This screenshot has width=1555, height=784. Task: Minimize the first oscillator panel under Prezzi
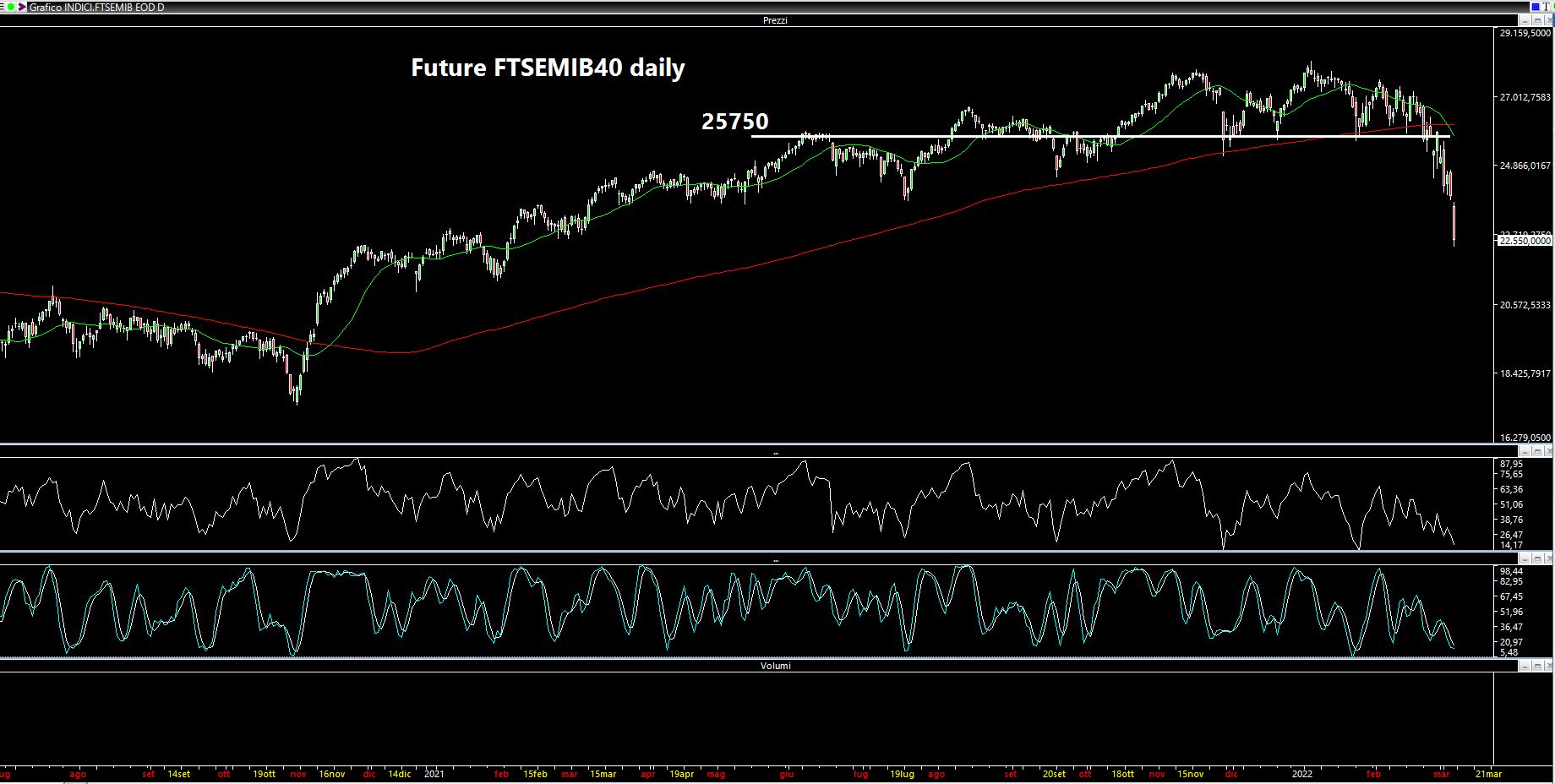(1524, 453)
